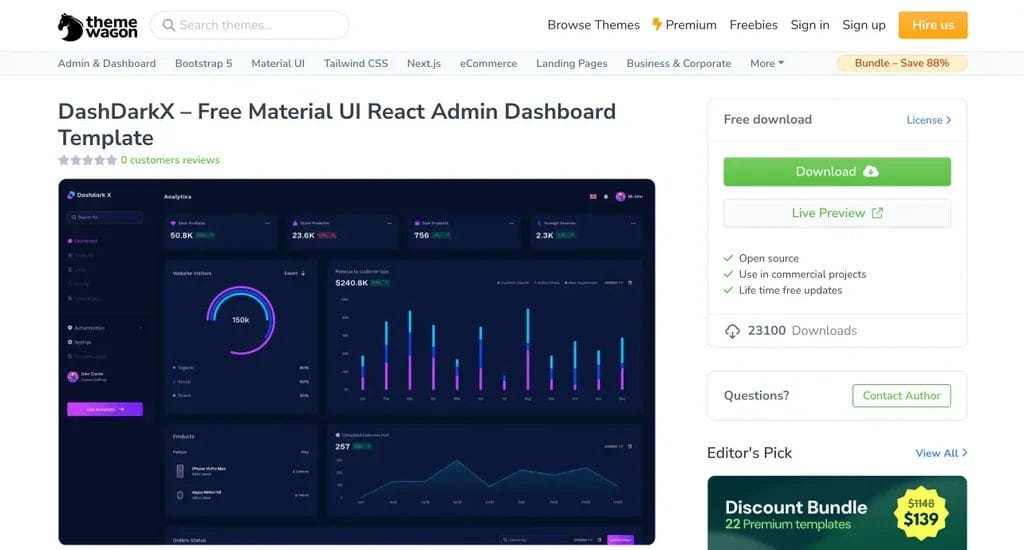Image resolution: width=1024 pixels, height=550 pixels.
Task: Click the View All link
Action: [x=941, y=453]
